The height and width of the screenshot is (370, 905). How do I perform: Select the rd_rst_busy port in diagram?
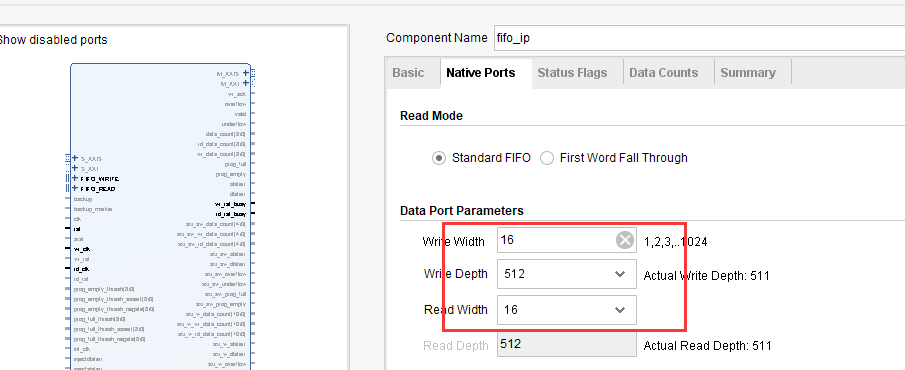231,214
